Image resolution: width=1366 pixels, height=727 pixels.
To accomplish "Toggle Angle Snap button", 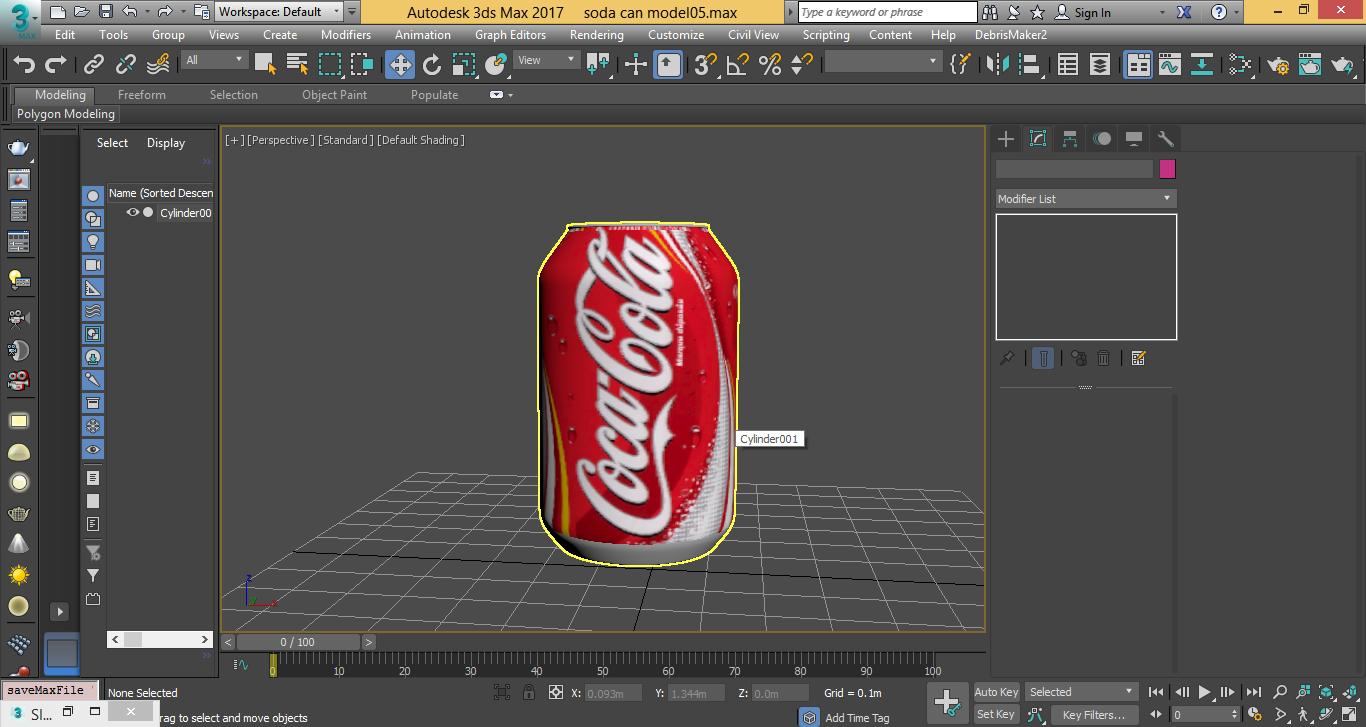I will point(738,65).
